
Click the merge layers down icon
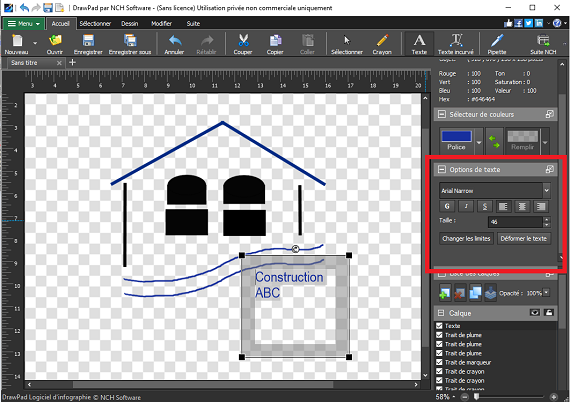tap(490, 293)
